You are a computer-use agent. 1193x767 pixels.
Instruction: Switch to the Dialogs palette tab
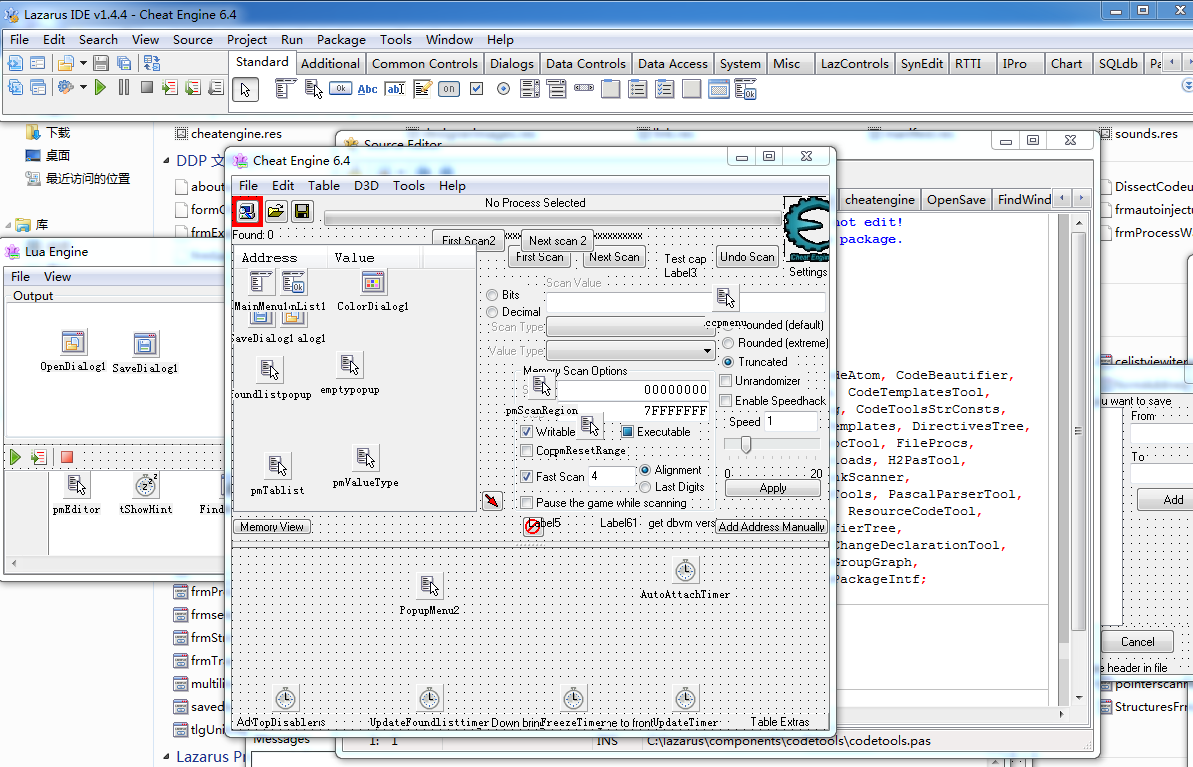pyautogui.click(x=511, y=64)
